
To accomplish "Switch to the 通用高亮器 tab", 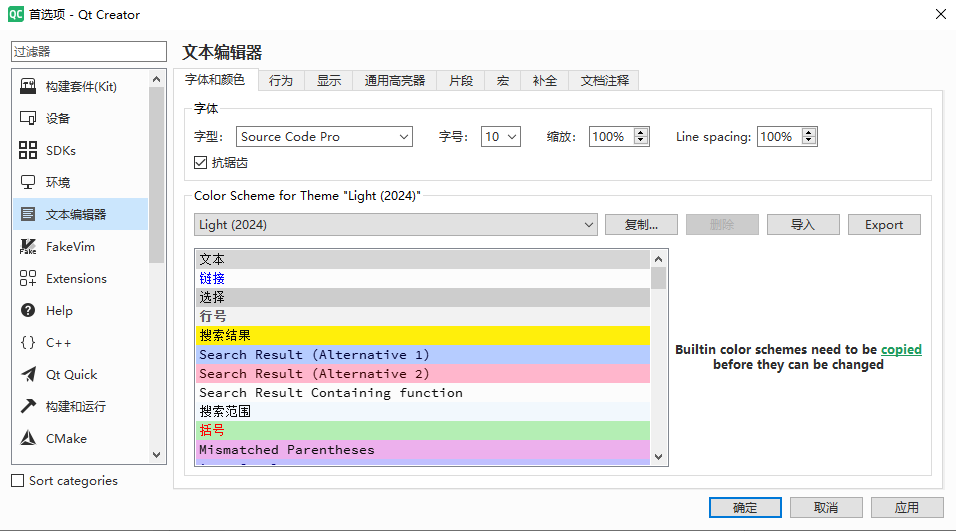I will click(x=394, y=81).
